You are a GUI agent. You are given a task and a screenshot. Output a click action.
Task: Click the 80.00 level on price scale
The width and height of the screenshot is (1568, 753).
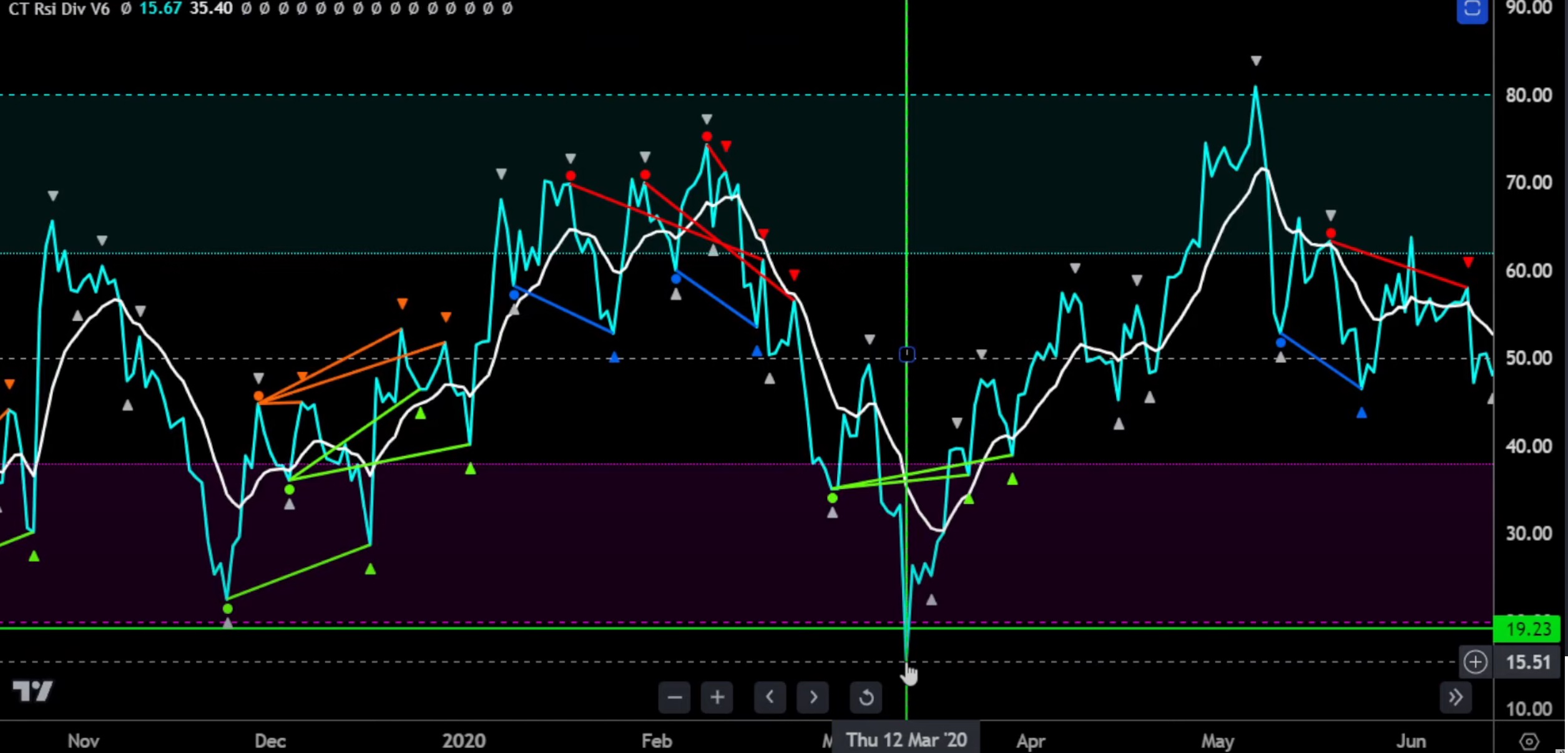(1528, 95)
